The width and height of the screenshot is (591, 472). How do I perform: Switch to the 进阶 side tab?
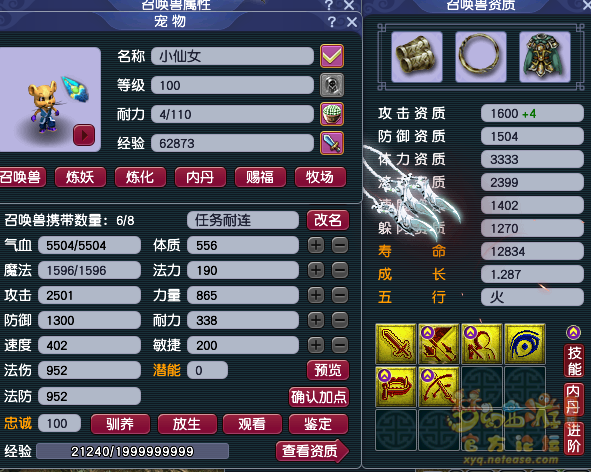coord(573,438)
